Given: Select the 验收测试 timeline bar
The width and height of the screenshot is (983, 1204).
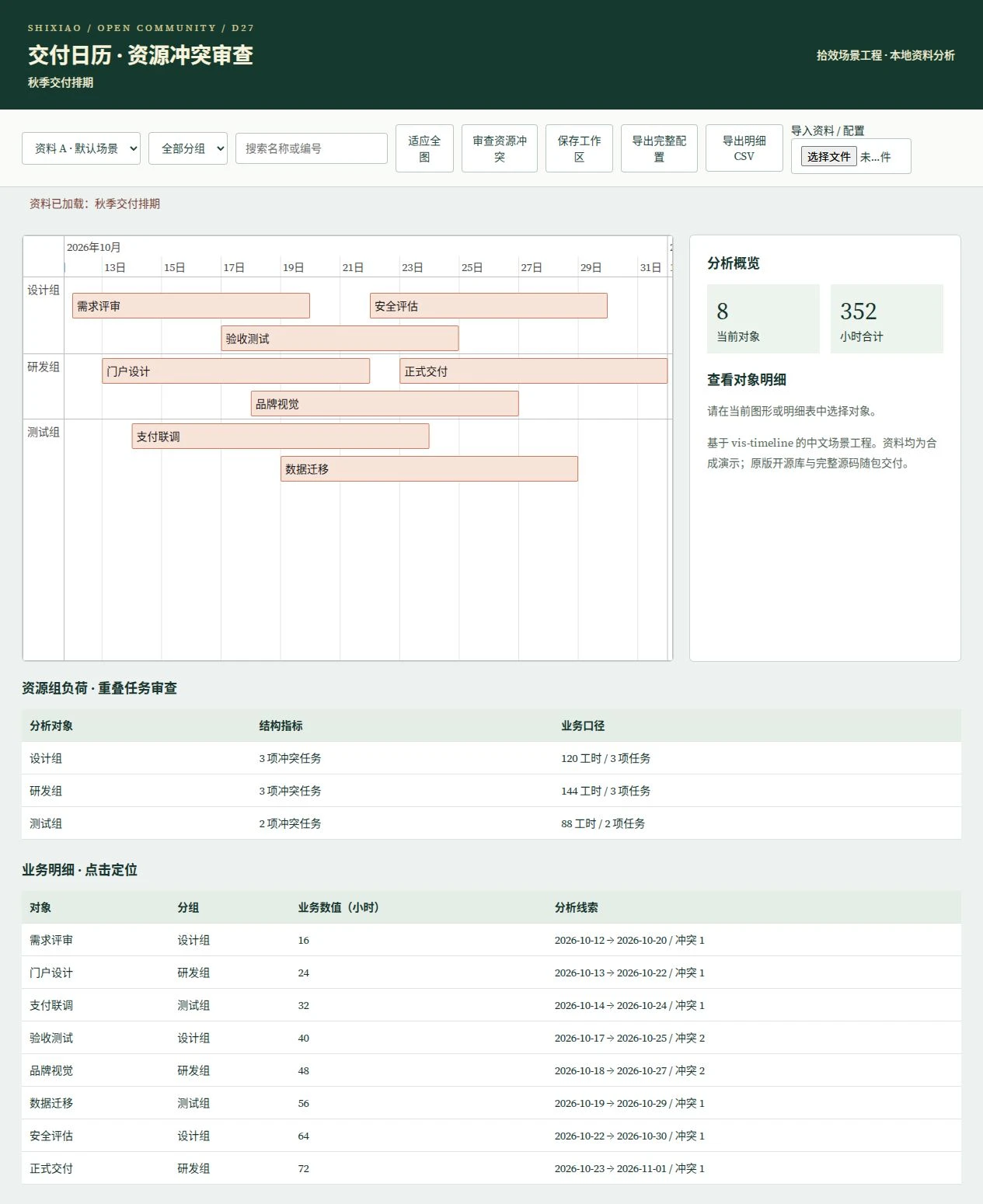Looking at the screenshot, I should click(x=340, y=339).
